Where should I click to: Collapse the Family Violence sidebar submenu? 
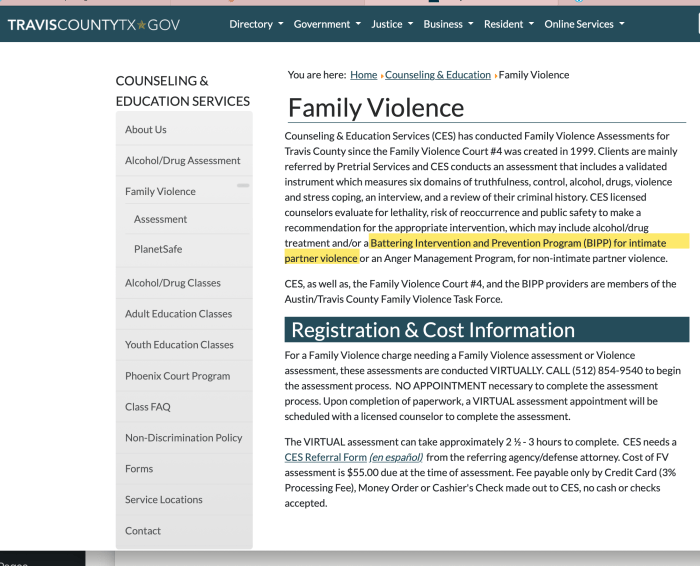point(243,187)
